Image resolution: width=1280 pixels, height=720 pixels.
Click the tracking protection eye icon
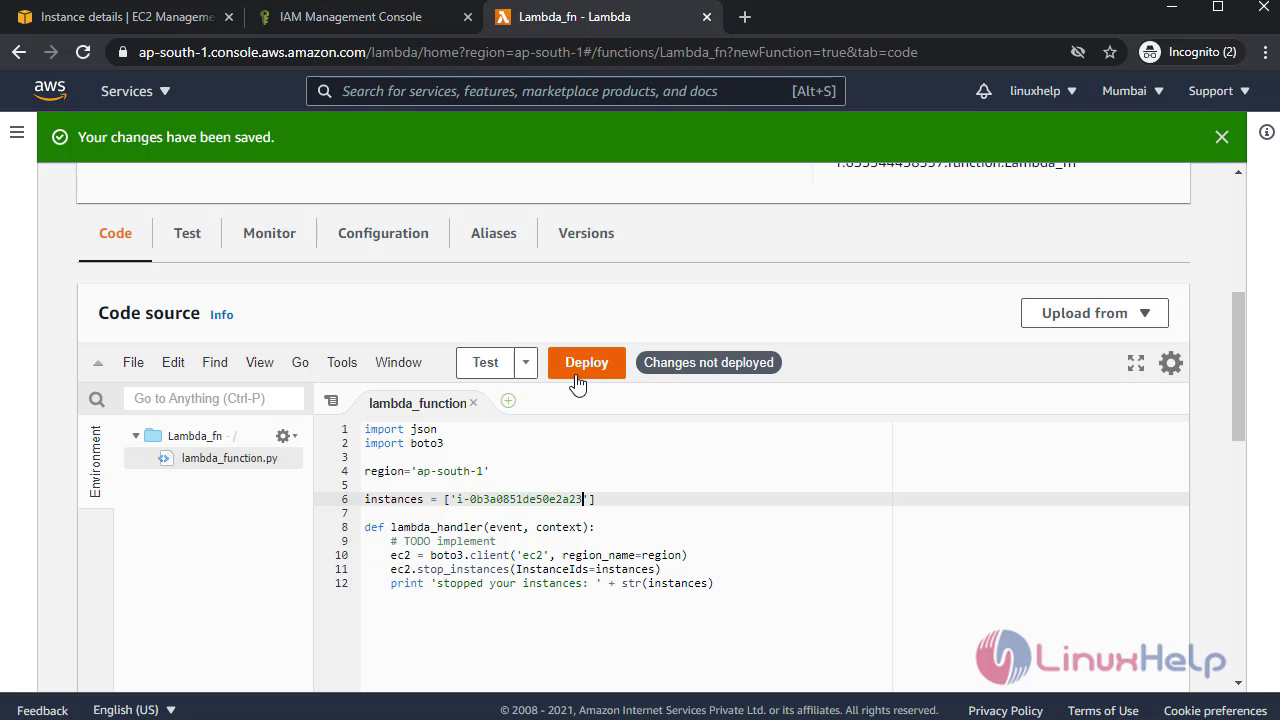coord(1078,52)
